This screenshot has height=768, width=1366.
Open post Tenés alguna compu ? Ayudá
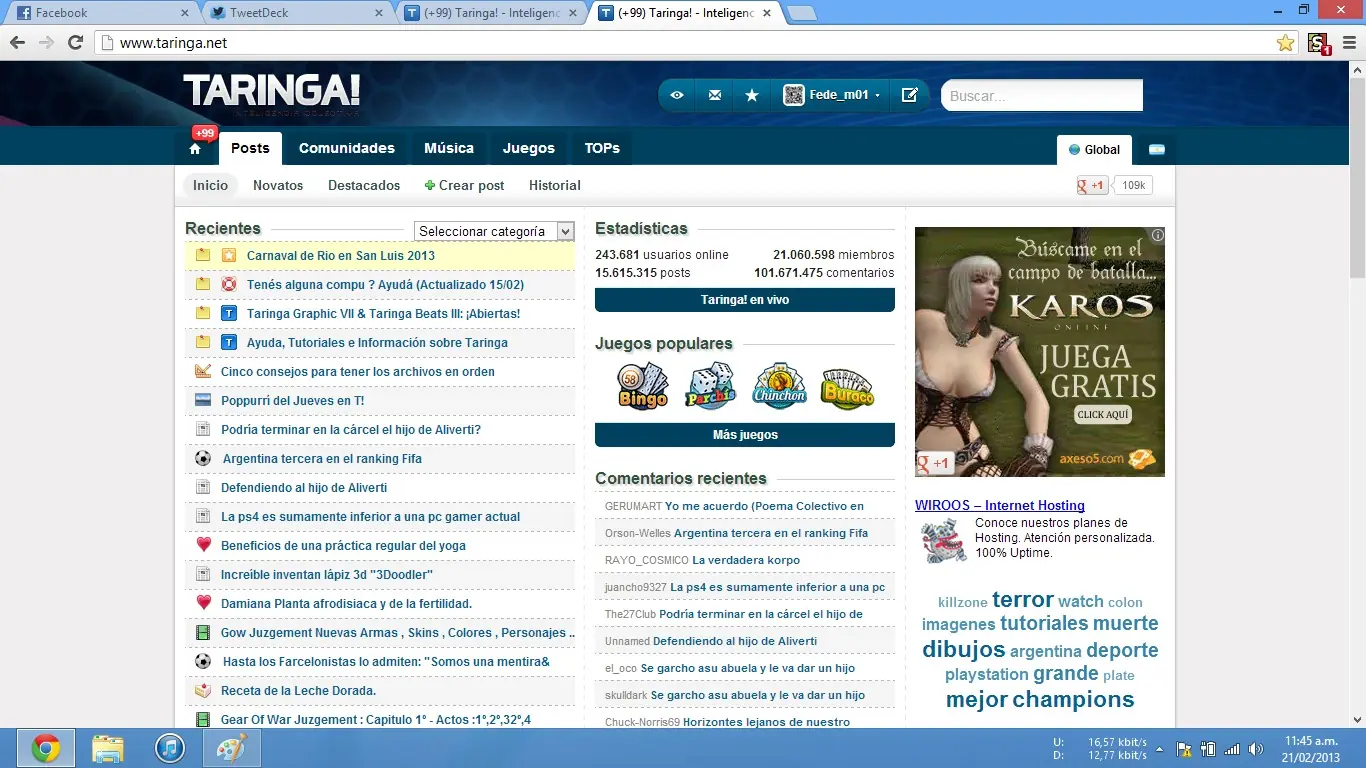click(x=386, y=284)
